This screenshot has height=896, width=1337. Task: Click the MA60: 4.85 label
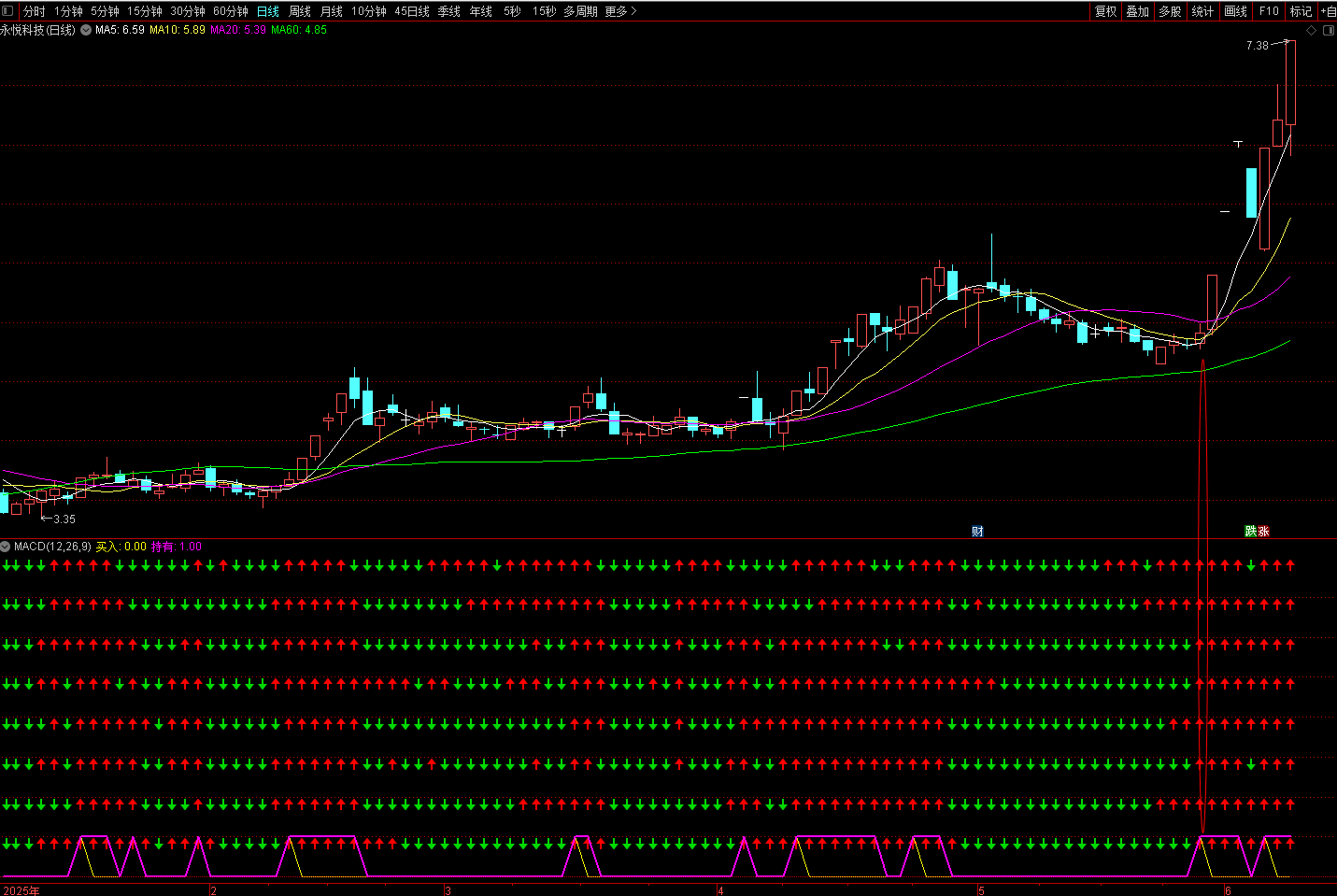299,30
